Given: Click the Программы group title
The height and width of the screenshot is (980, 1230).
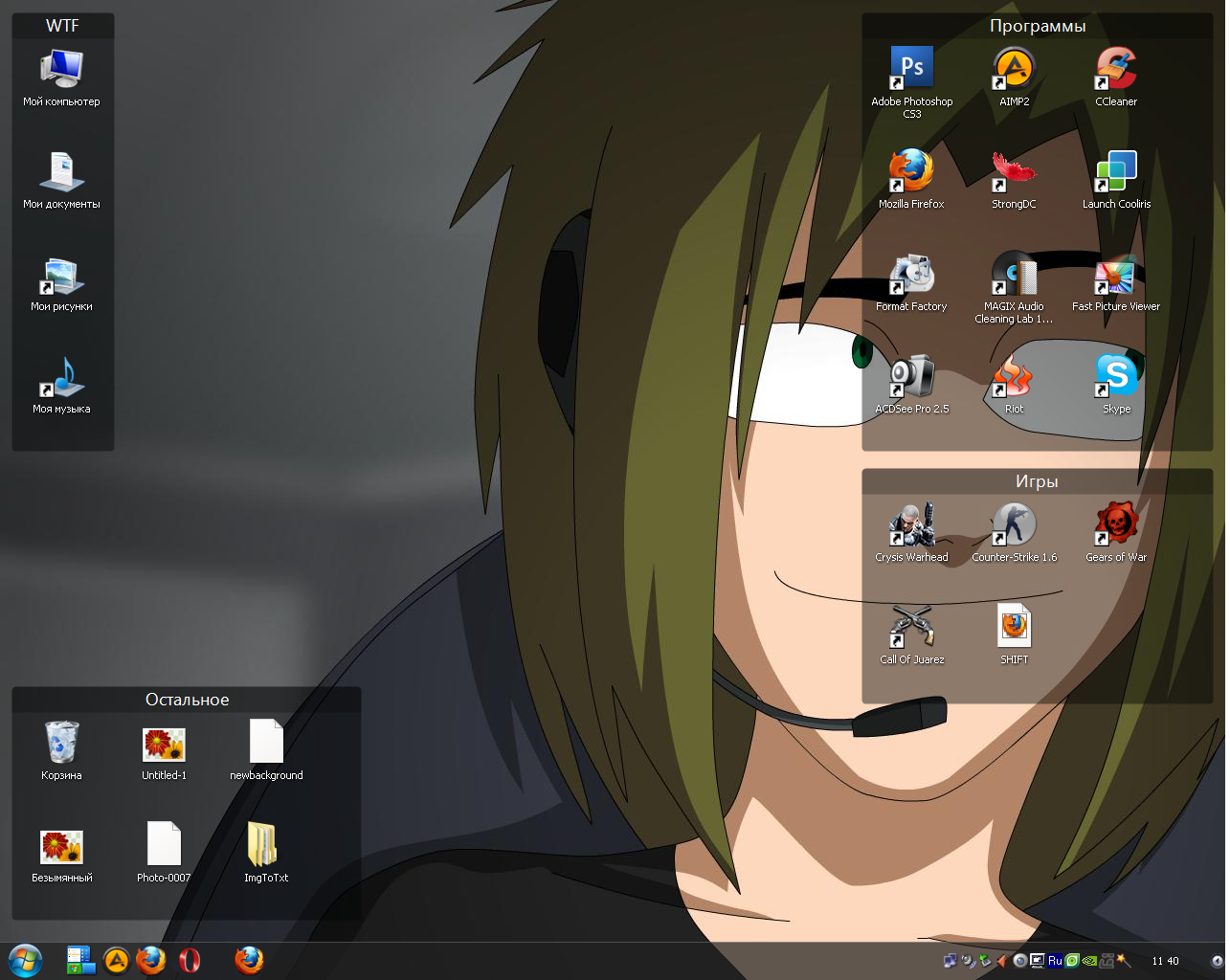Looking at the screenshot, I should click(x=1038, y=26).
